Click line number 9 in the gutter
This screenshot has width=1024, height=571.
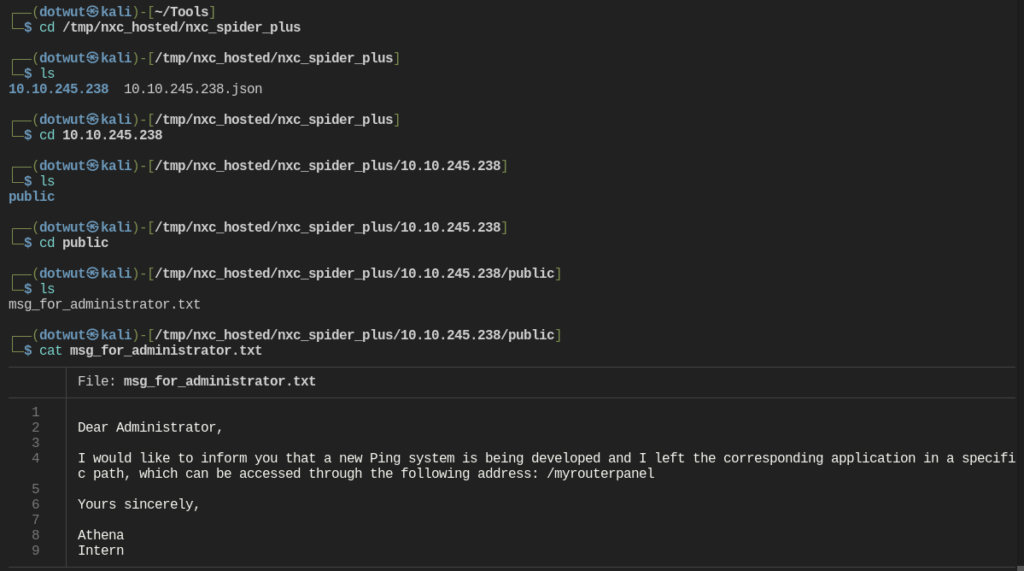click(x=35, y=550)
